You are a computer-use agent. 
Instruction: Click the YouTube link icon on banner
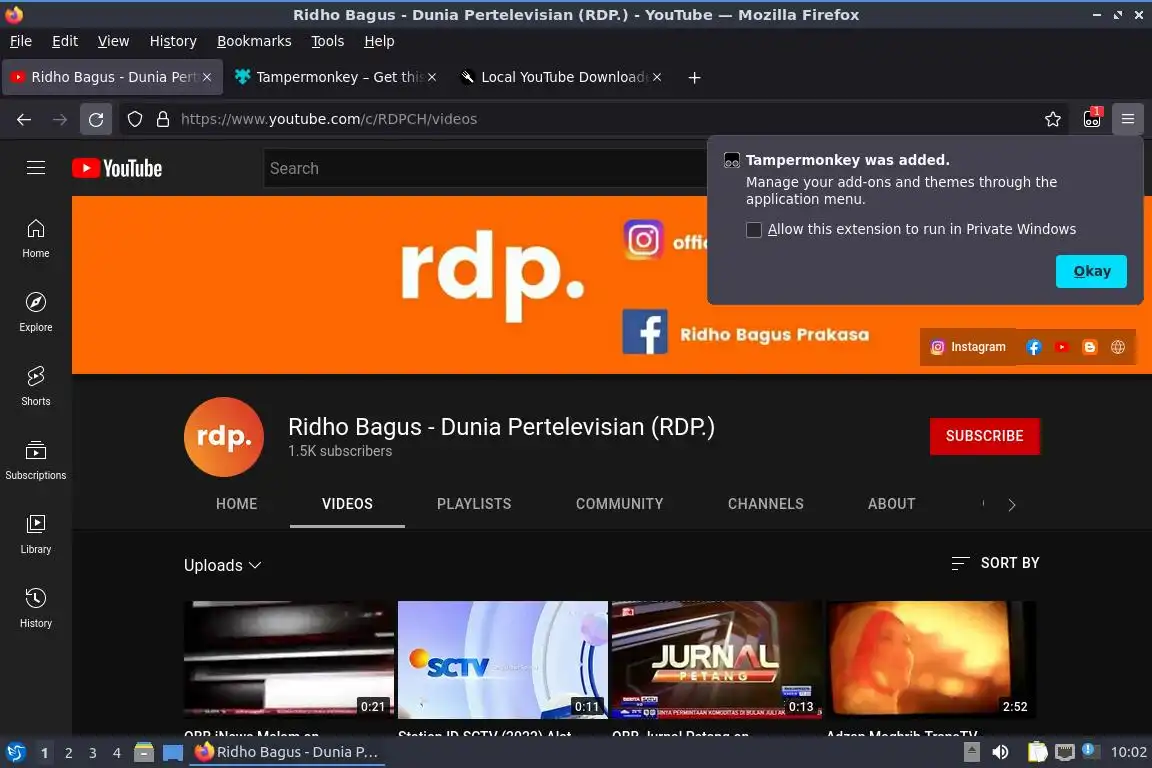tap(1062, 347)
